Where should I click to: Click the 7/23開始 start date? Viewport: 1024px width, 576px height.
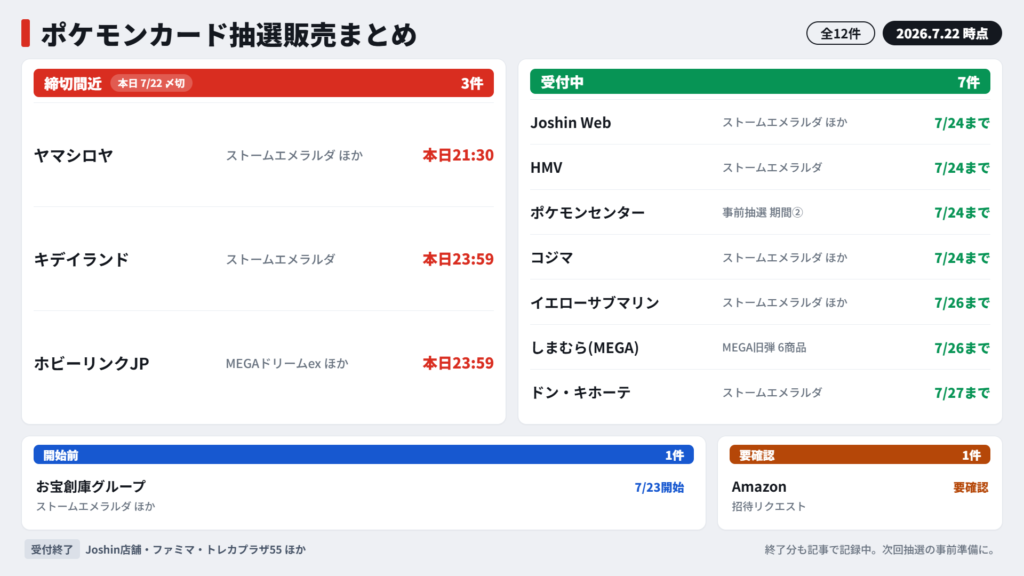point(659,487)
